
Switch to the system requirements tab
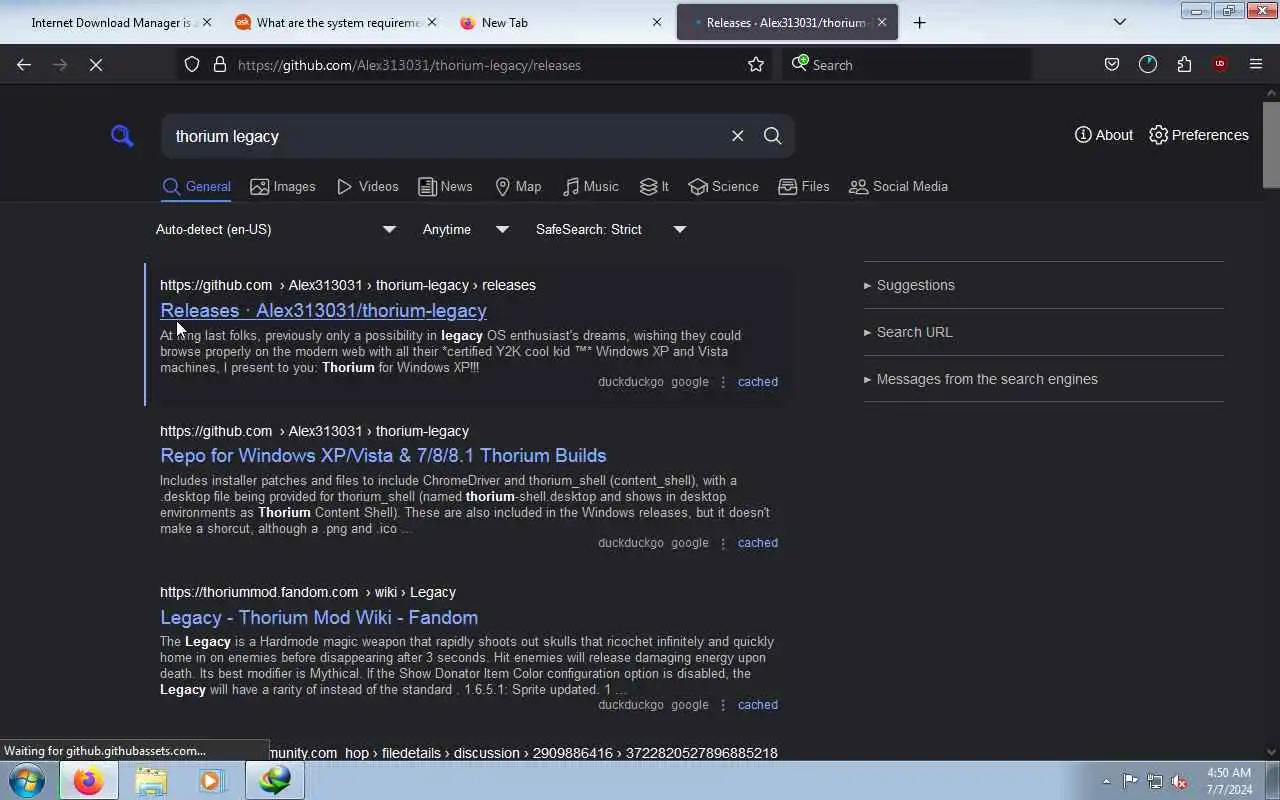336,22
